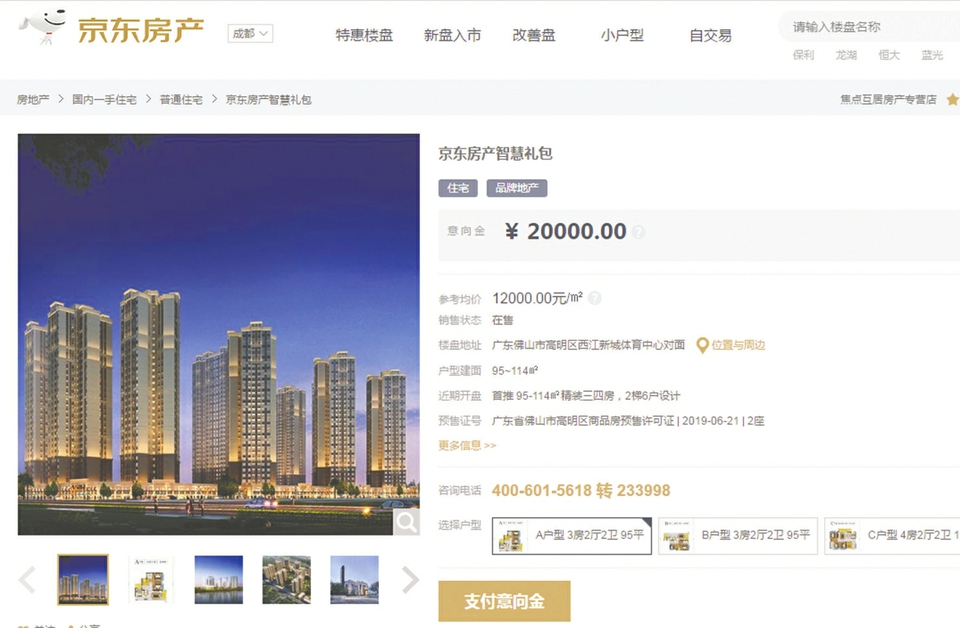Select the floor plan thumbnail image
The height and width of the screenshot is (628, 960).
tap(151, 580)
